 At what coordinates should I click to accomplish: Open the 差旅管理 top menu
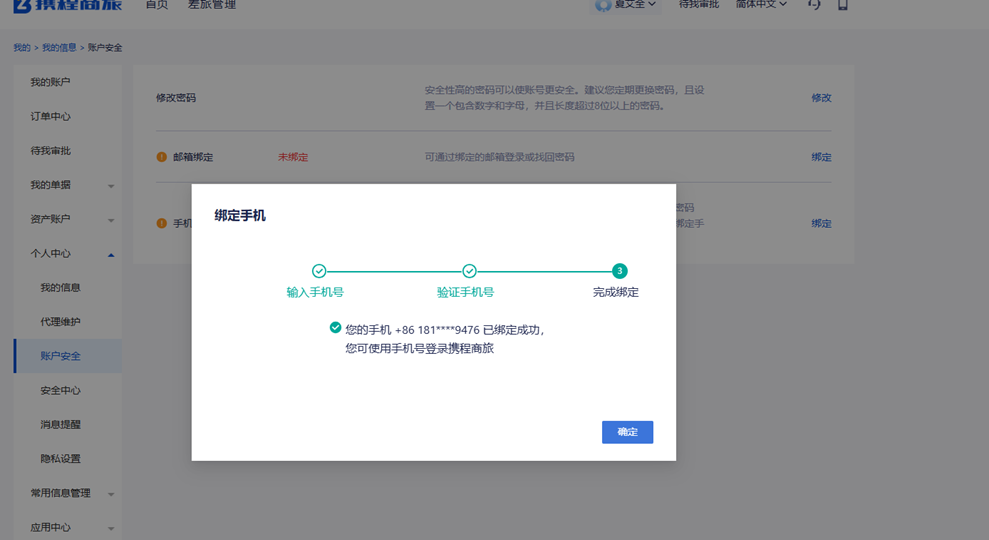pyautogui.click(x=212, y=5)
